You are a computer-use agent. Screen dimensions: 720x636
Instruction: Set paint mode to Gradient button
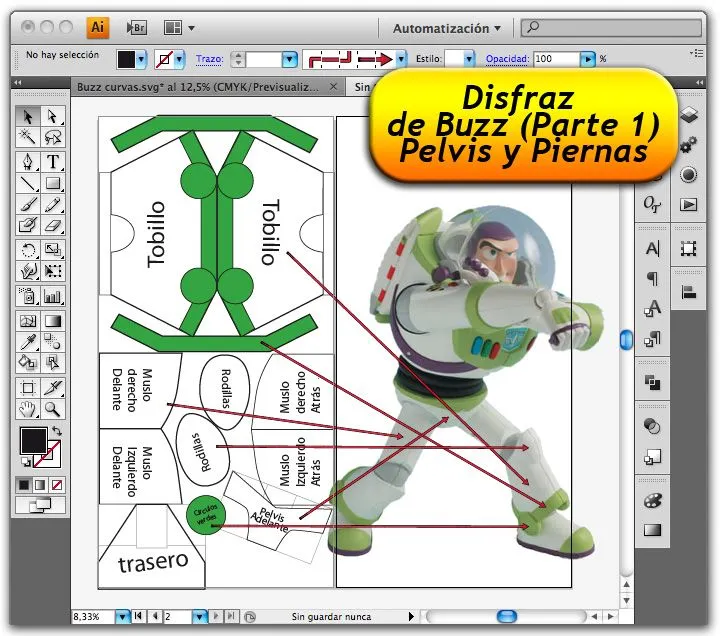click(x=40, y=485)
